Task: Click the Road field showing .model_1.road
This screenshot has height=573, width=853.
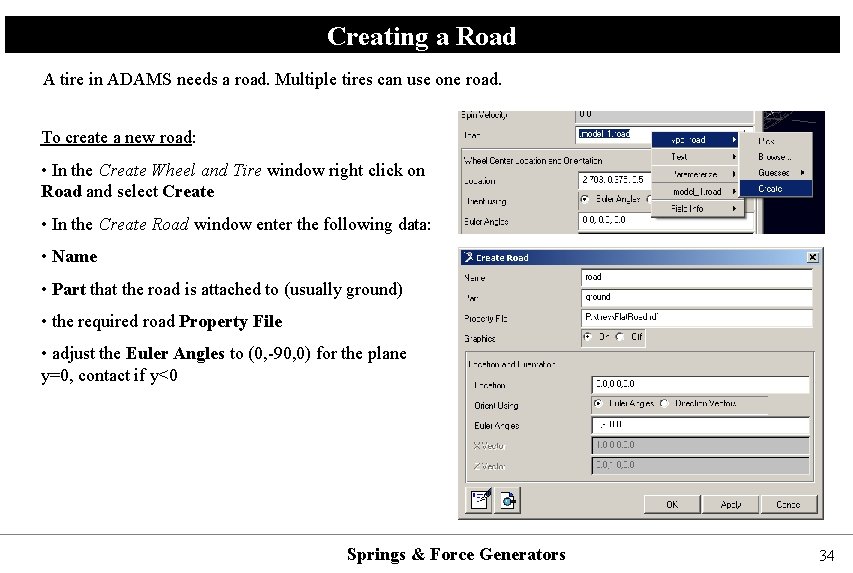Action: pyautogui.click(x=614, y=134)
